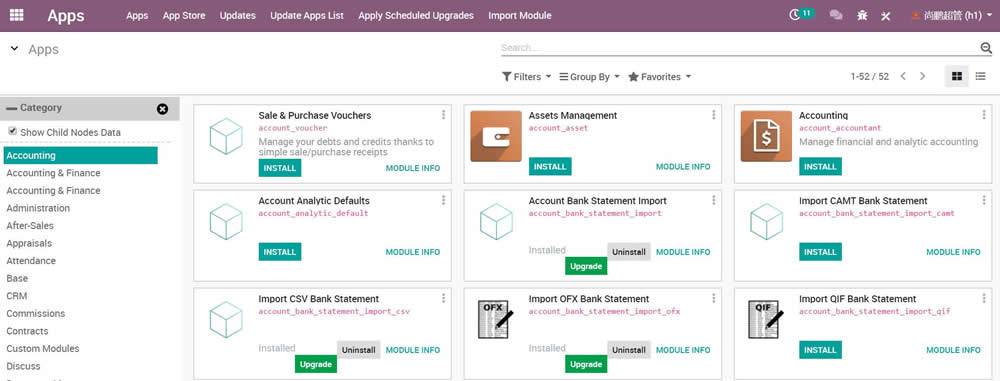Click the account_voucher technical name text
Image resolution: width=1000 pixels, height=381 pixels.
point(293,128)
